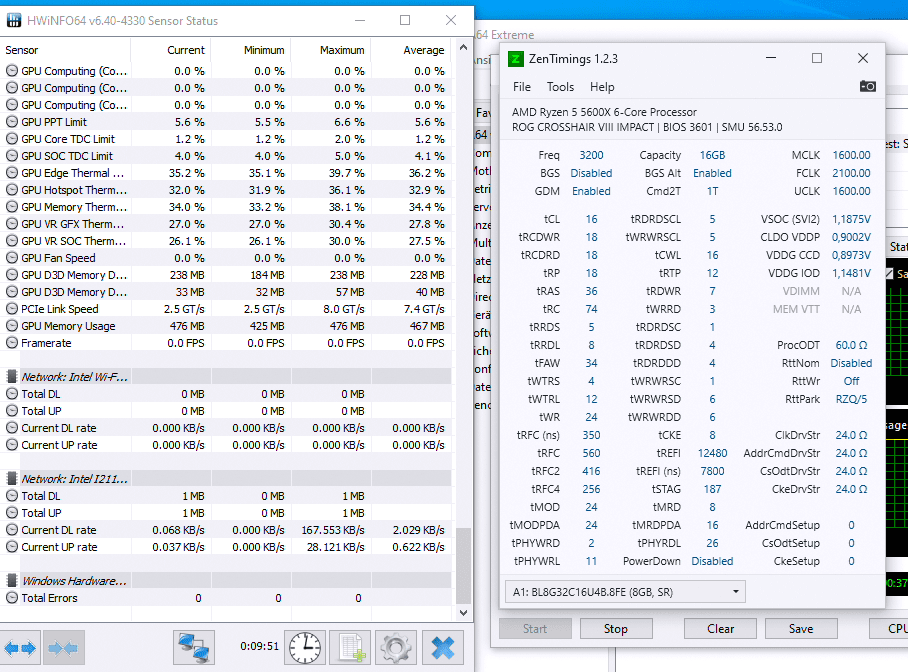Click the sensor icon beside GPU Edge Thermal
Image resolution: width=908 pixels, height=672 pixels.
(x=12, y=173)
